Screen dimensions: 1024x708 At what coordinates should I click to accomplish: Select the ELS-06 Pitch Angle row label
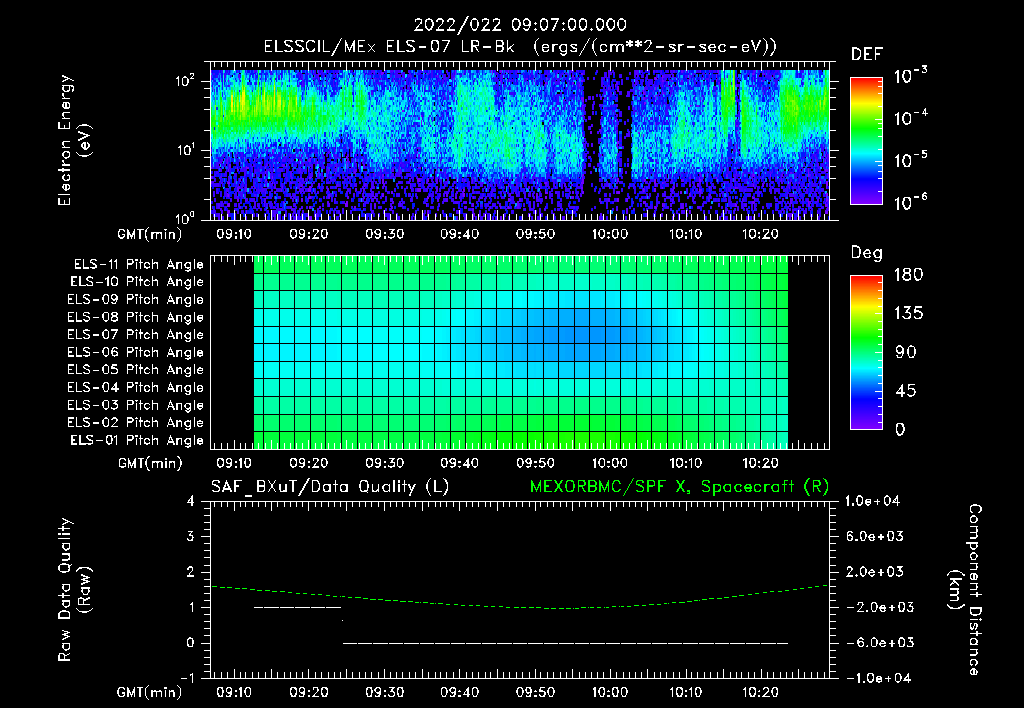(136, 353)
